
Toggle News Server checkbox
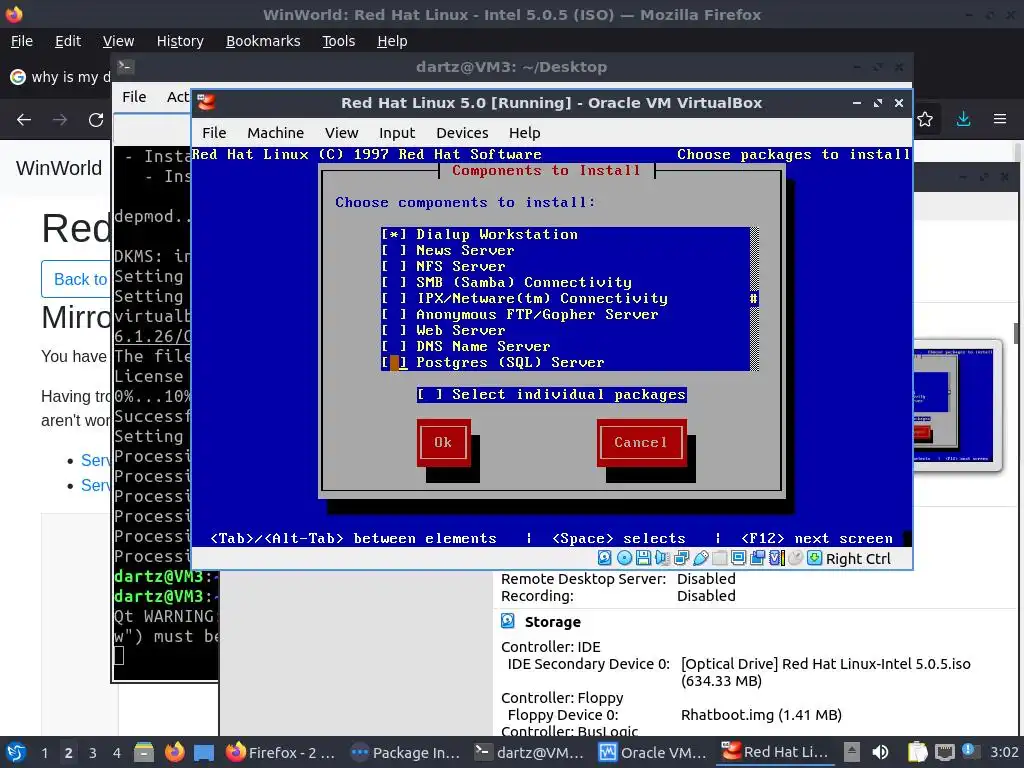click(x=394, y=250)
